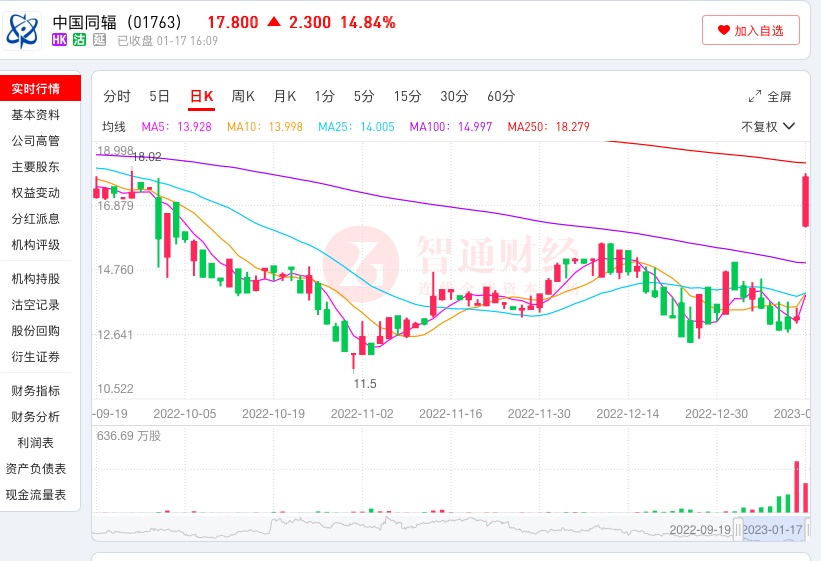Open 衍生证券 in the sidebar
The width and height of the screenshot is (821, 561).
pos(36,357)
